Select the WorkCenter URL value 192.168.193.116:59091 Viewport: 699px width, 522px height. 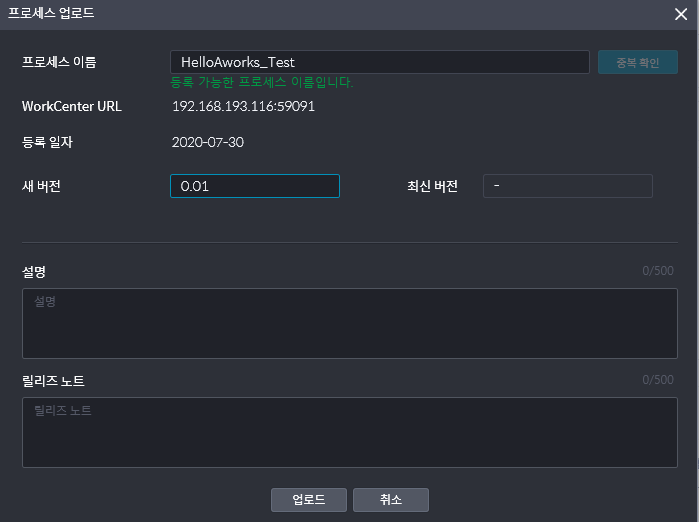click(x=243, y=106)
